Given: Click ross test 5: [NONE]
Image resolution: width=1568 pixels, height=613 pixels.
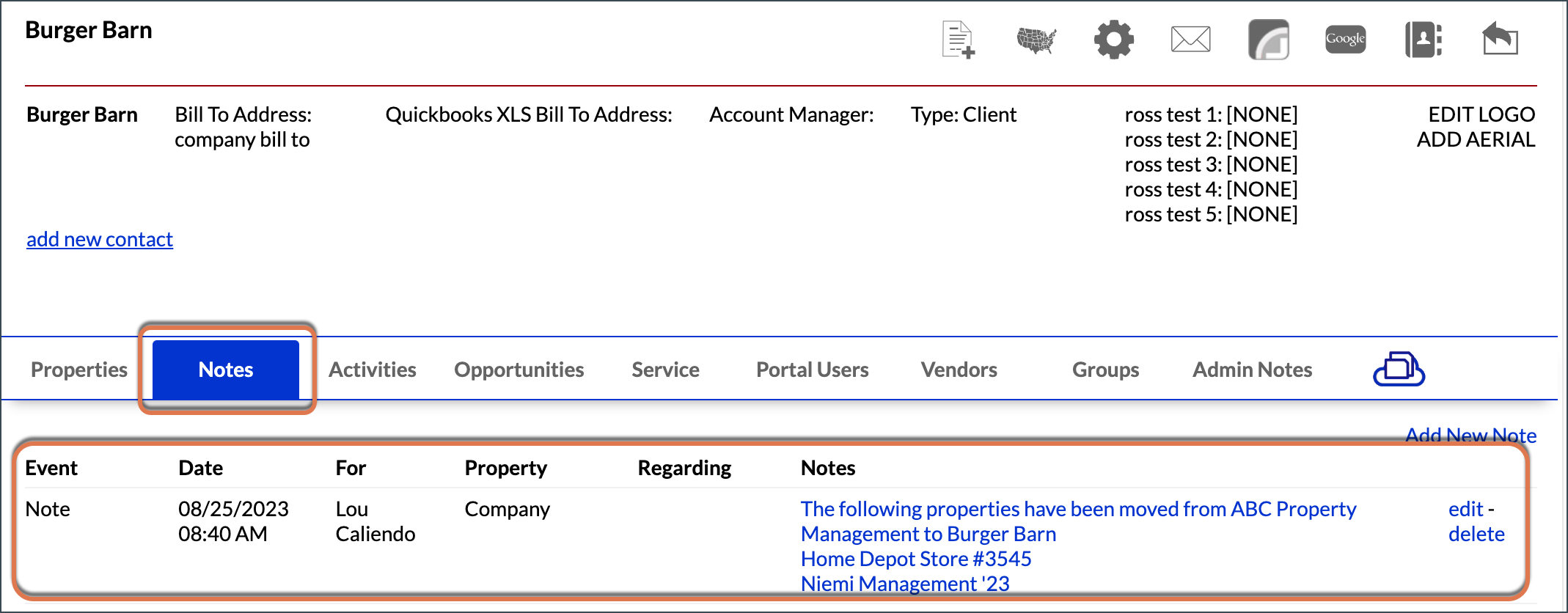Looking at the screenshot, I should tap(1211, 214).
